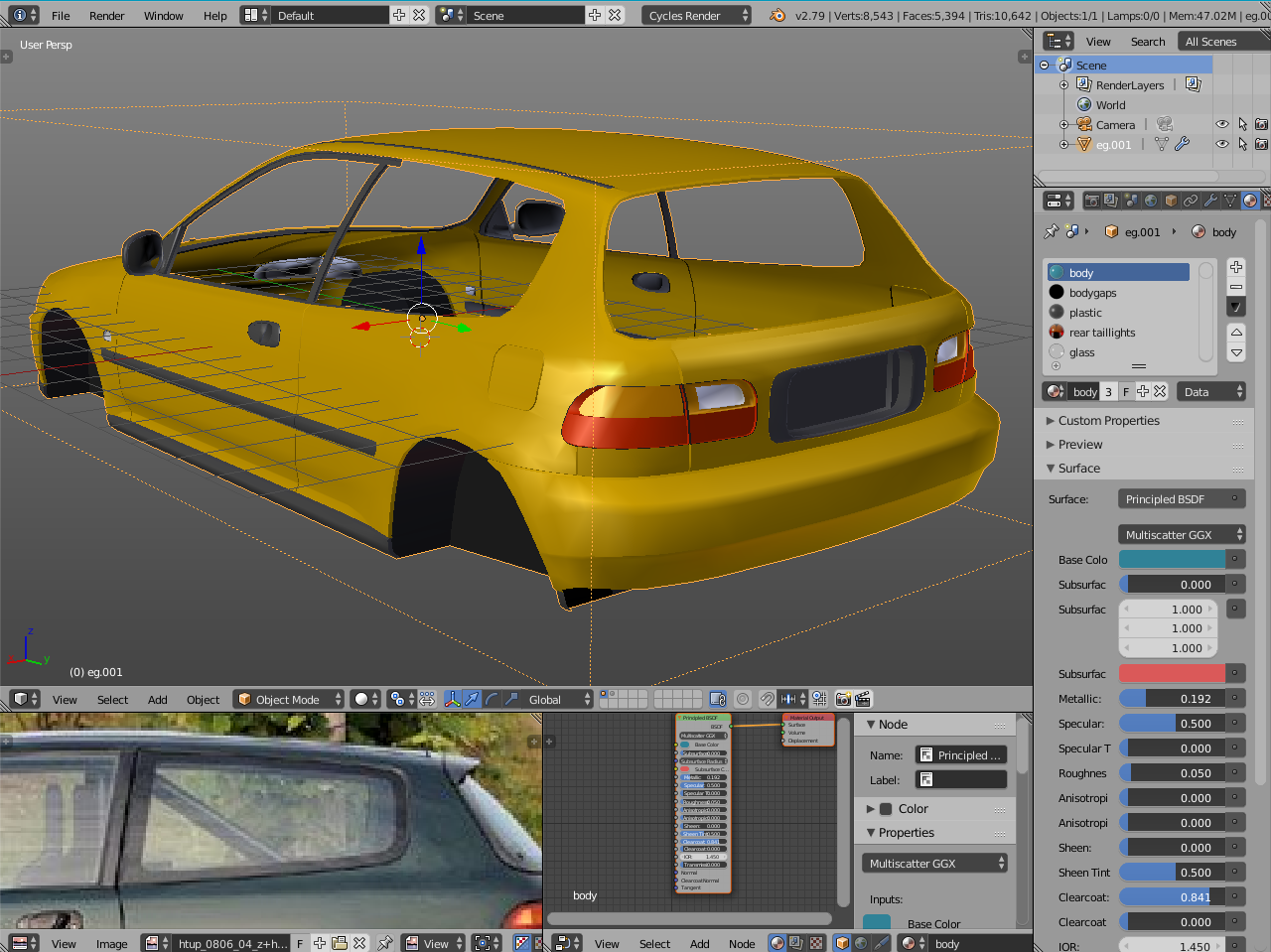Select the translate manipulator arrow in viewport header
The width and height of the screenshot is (1271, 952).
click(x=472, y=699)
